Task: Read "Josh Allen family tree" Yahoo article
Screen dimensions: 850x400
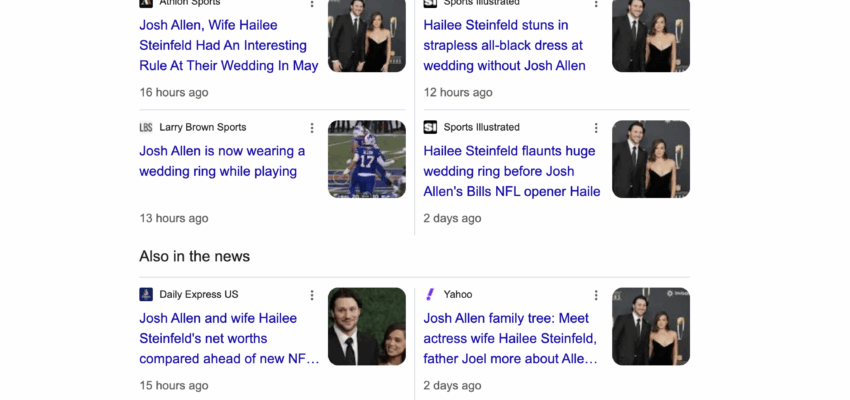Action: coord(510,338)
